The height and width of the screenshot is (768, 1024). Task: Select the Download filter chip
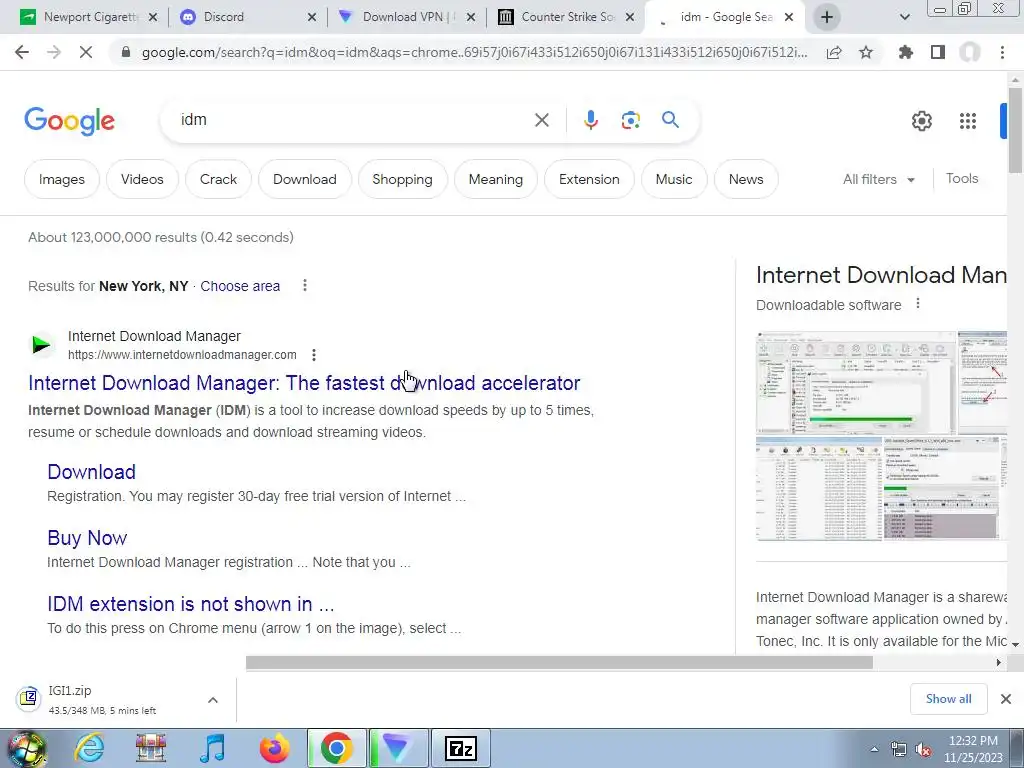pos(305,180)
